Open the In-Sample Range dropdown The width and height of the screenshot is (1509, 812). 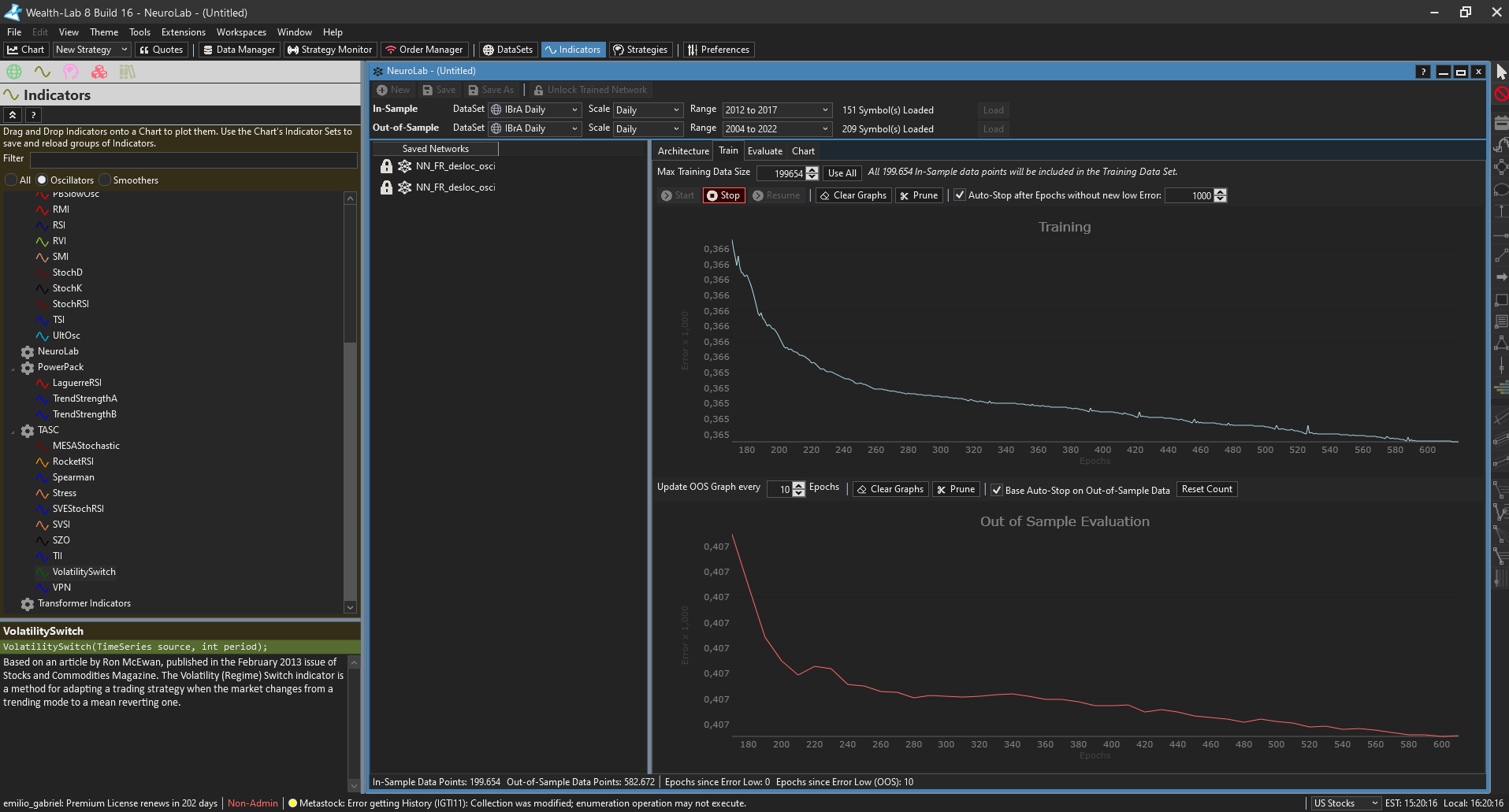777,110
